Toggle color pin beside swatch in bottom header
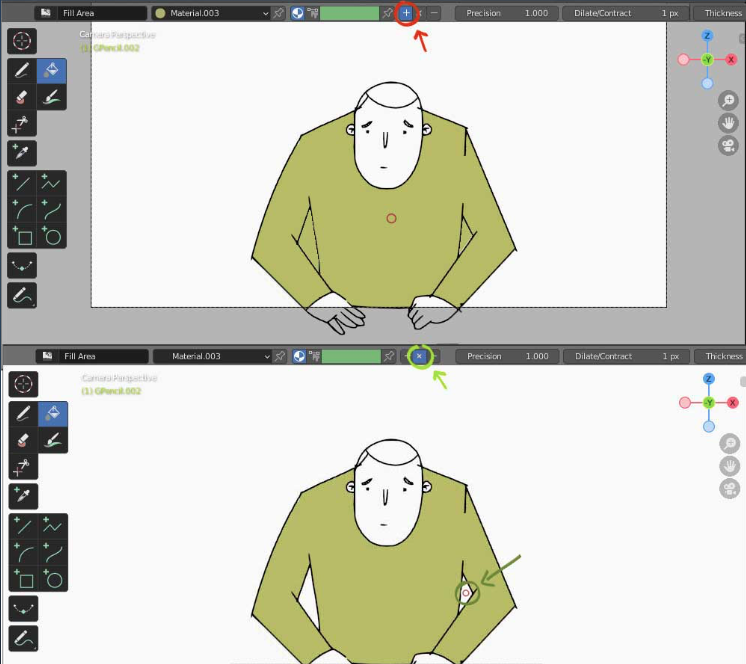 389,356
